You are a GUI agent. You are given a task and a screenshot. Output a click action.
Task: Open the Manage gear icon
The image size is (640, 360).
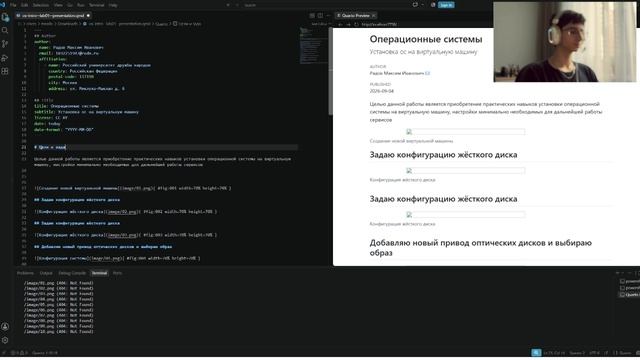pyautogui.click(x=5, y=340)
